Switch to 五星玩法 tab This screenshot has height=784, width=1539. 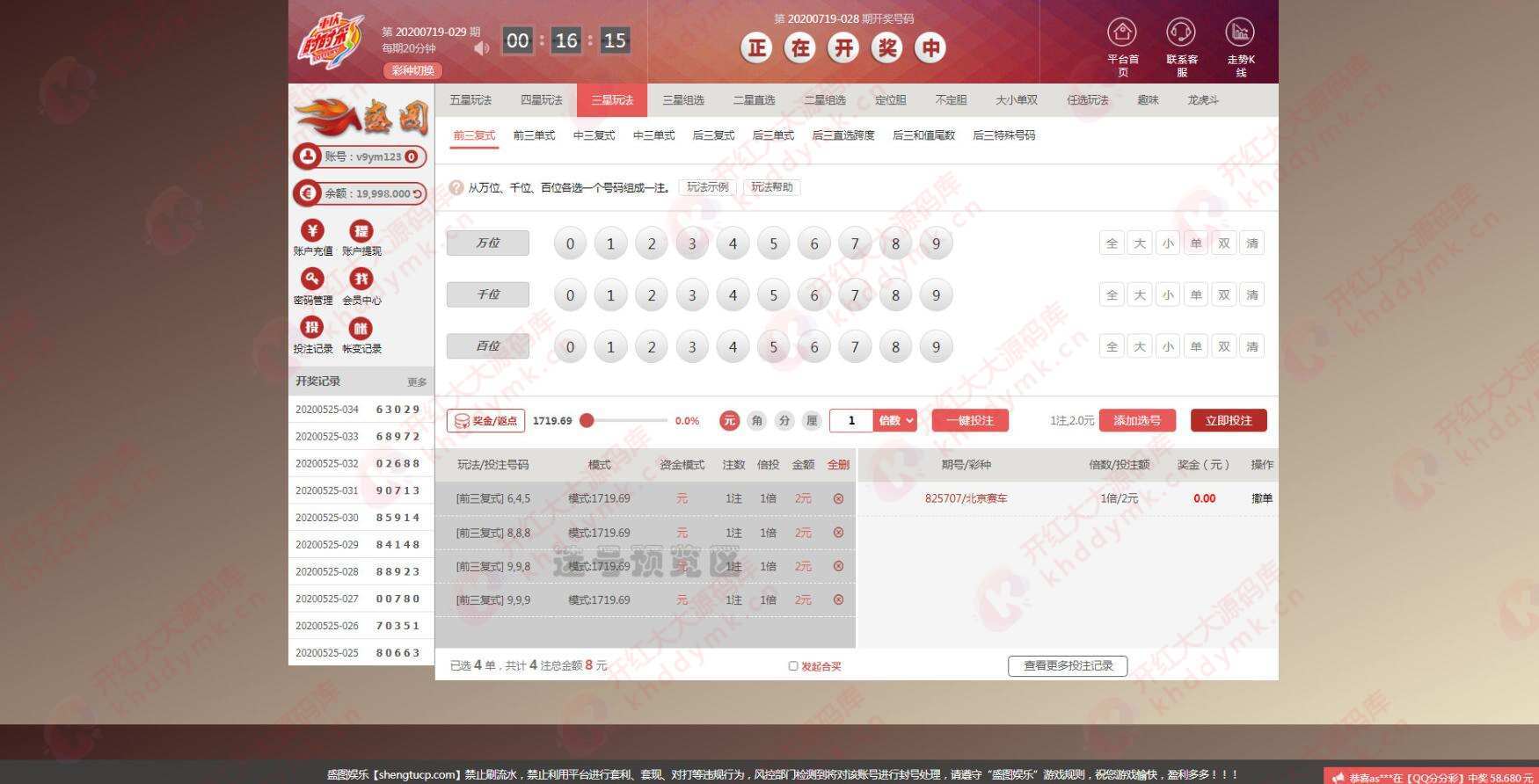(x=470, y=100)
